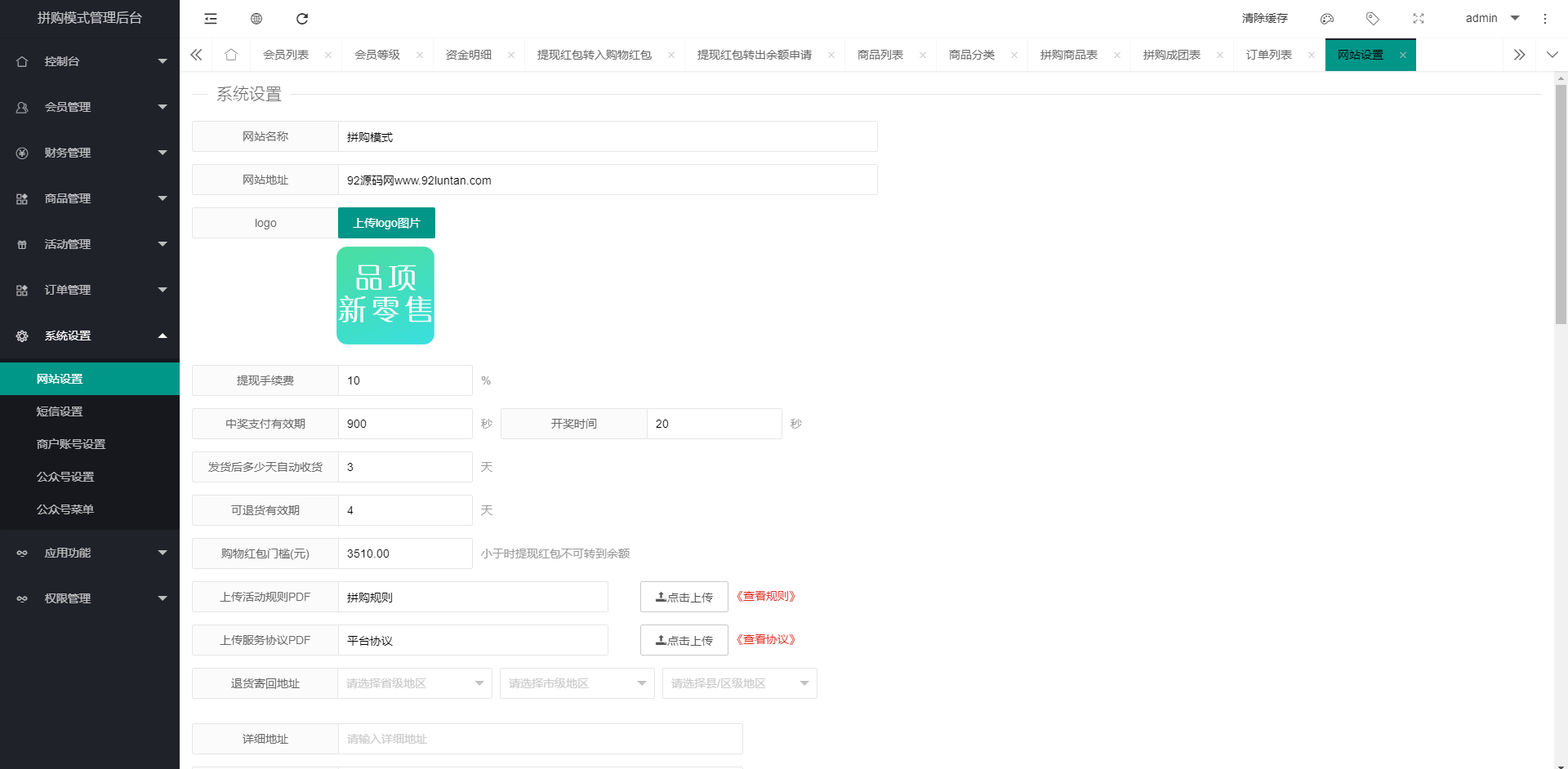Open the city-level region dropdown
1568x769 pixels.
click(577, 683)
